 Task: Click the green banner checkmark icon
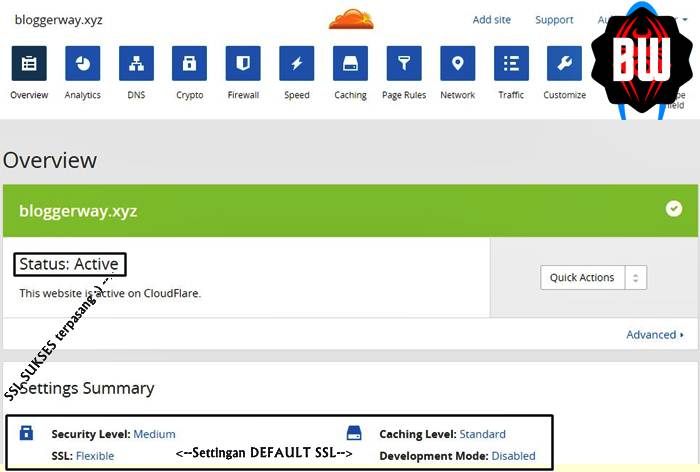point(674,209)
